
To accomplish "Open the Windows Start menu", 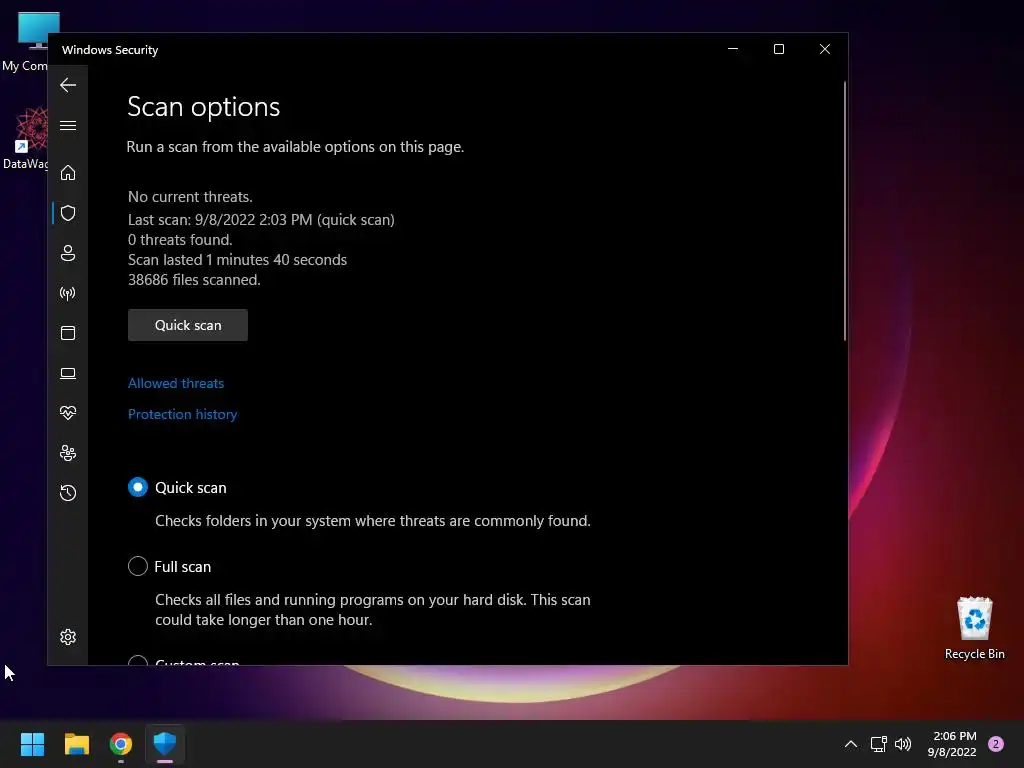I will click(x=32, y=744).
